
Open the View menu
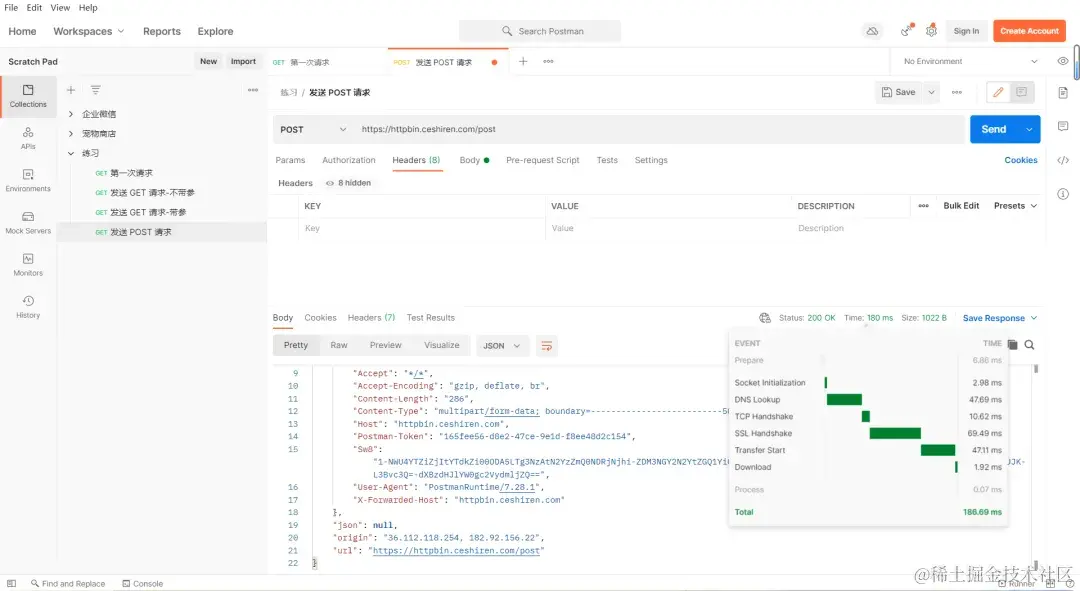(60, 8)
